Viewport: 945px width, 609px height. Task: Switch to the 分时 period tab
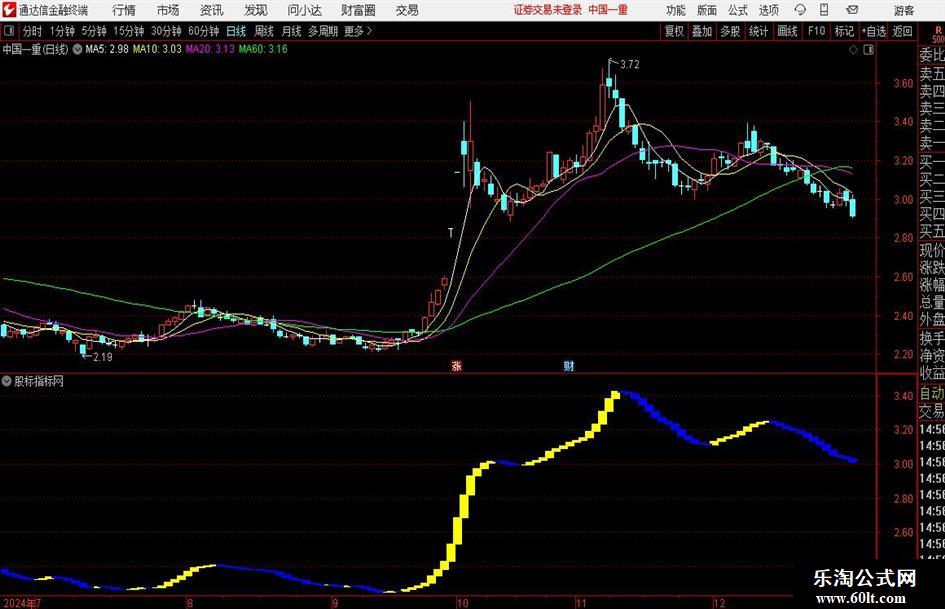coord(32,31)
